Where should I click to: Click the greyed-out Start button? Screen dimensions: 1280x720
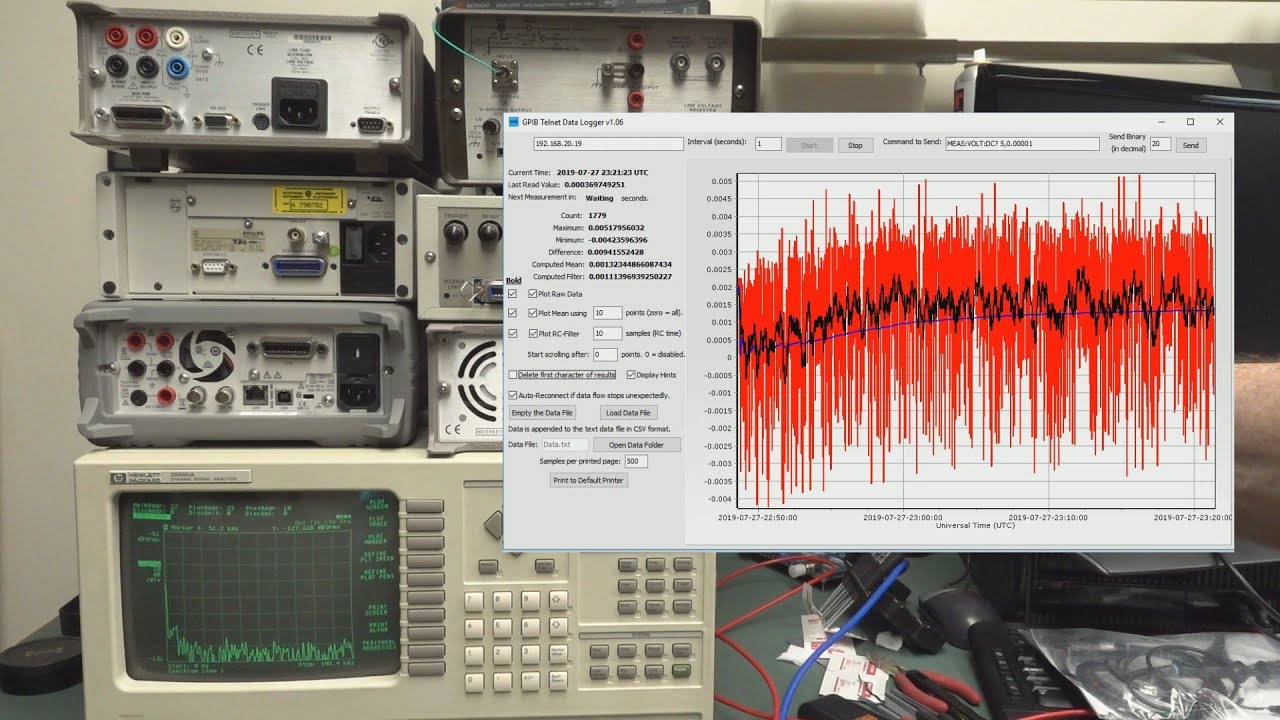click(809, 145)
